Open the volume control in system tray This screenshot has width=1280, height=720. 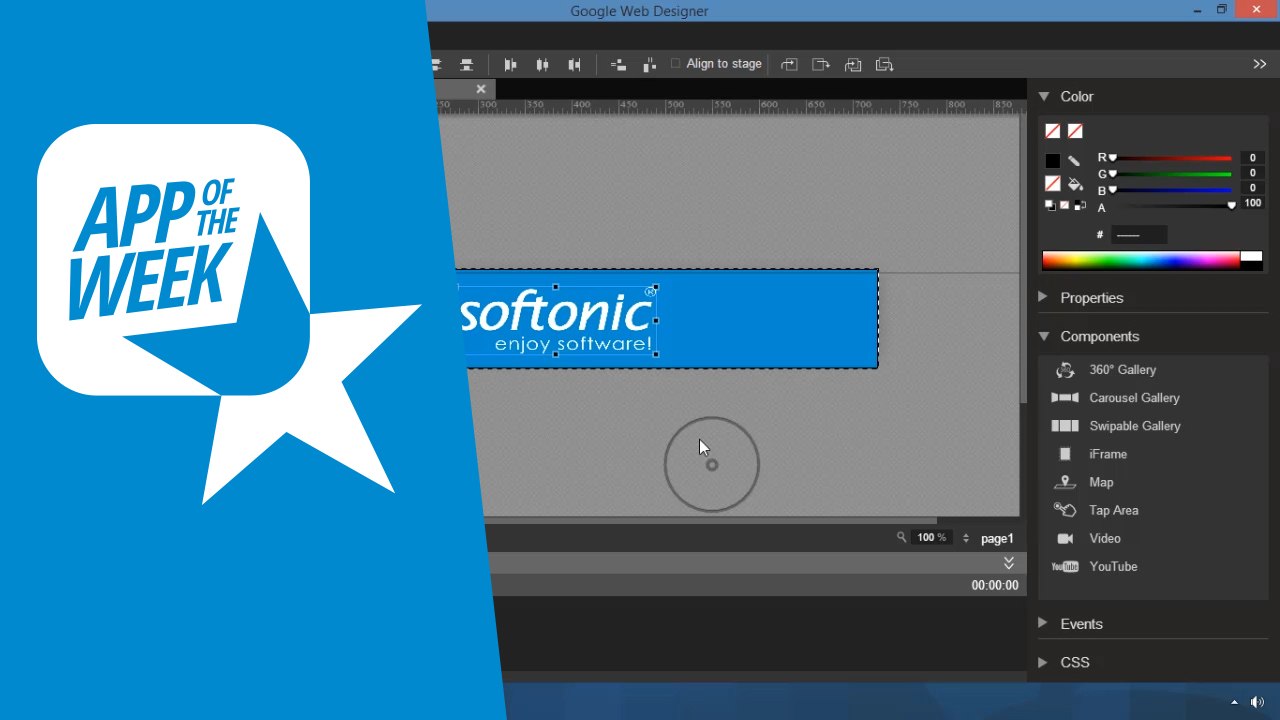click(x=1257, y=702)
